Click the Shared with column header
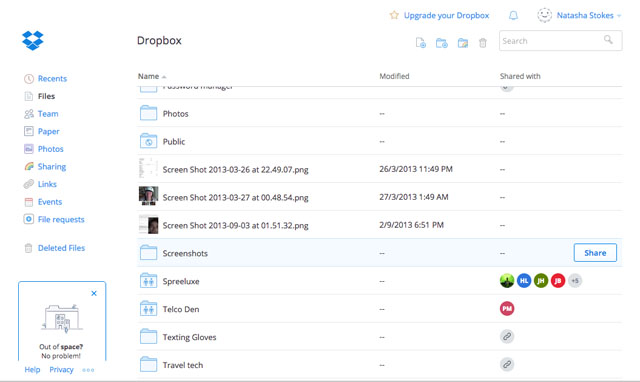This screenshot has height=382, width=640. point(520,76)
